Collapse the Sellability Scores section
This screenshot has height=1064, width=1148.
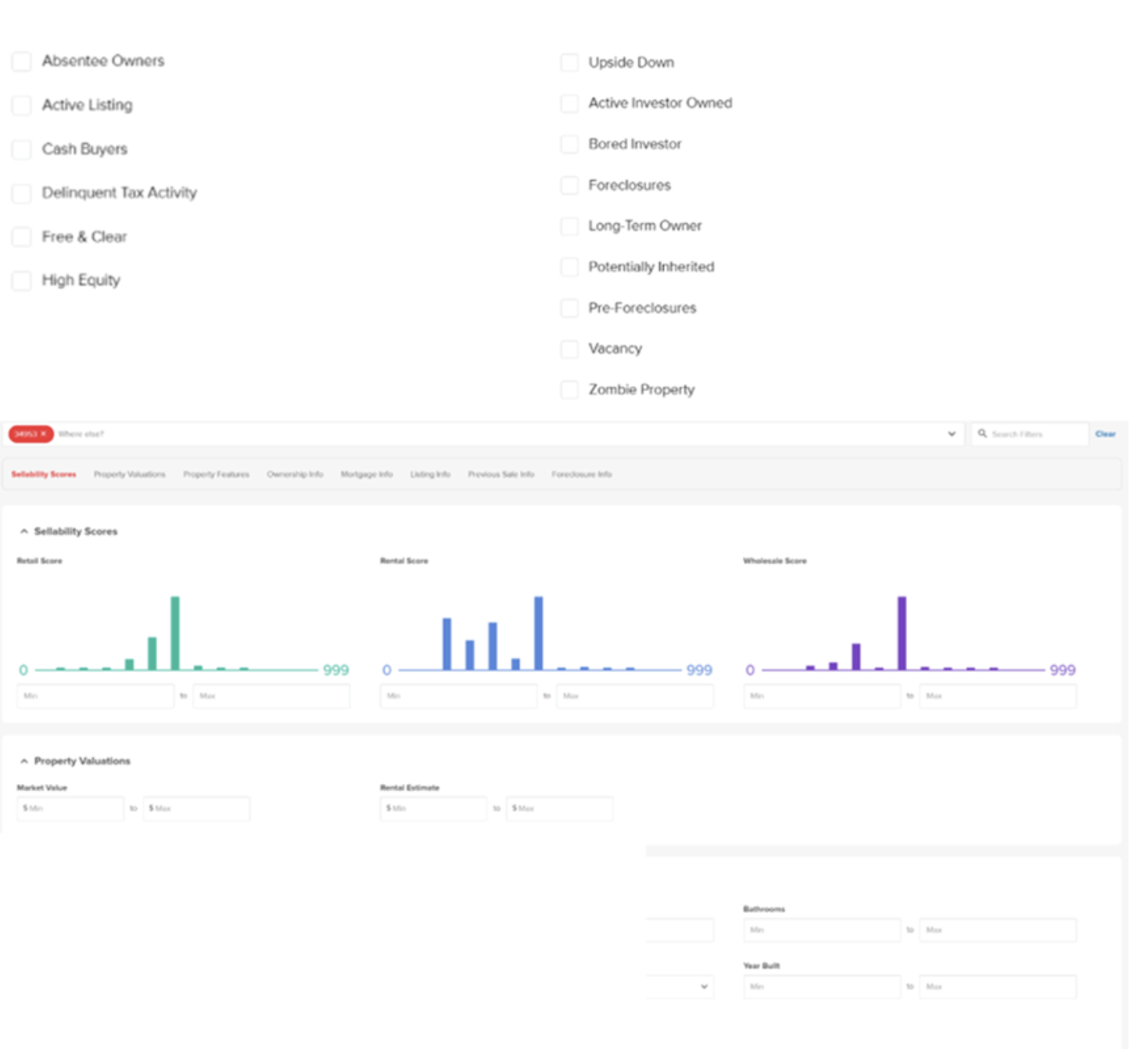click(x=23, y=531)
